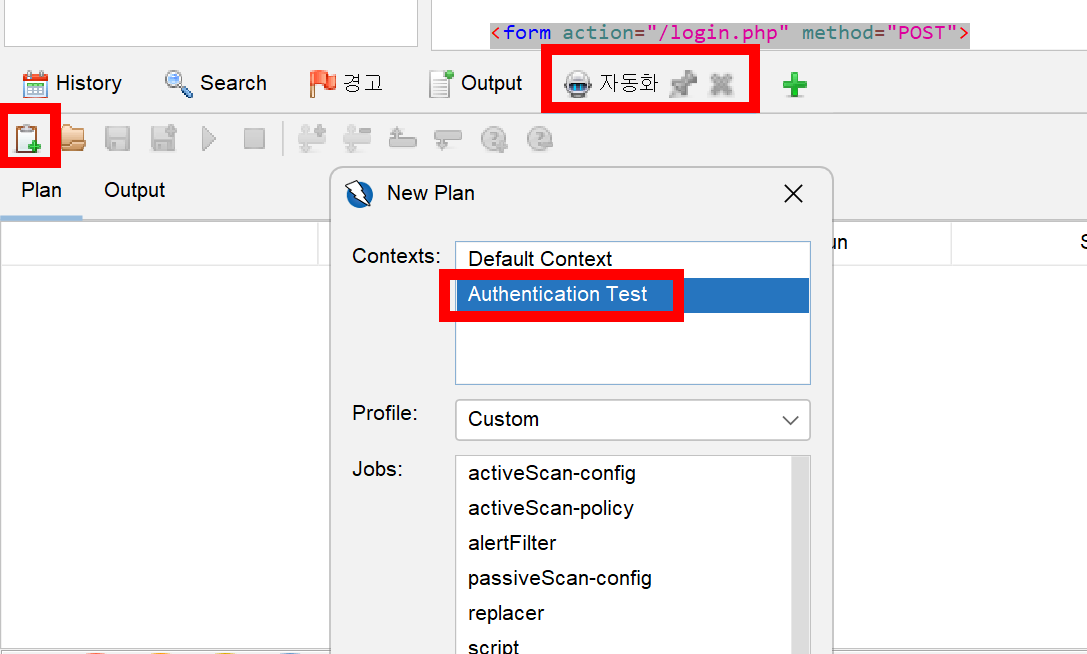Close the 자동화 tab with X icon
The image size is (1087, 654).
(x=722, y=84)
